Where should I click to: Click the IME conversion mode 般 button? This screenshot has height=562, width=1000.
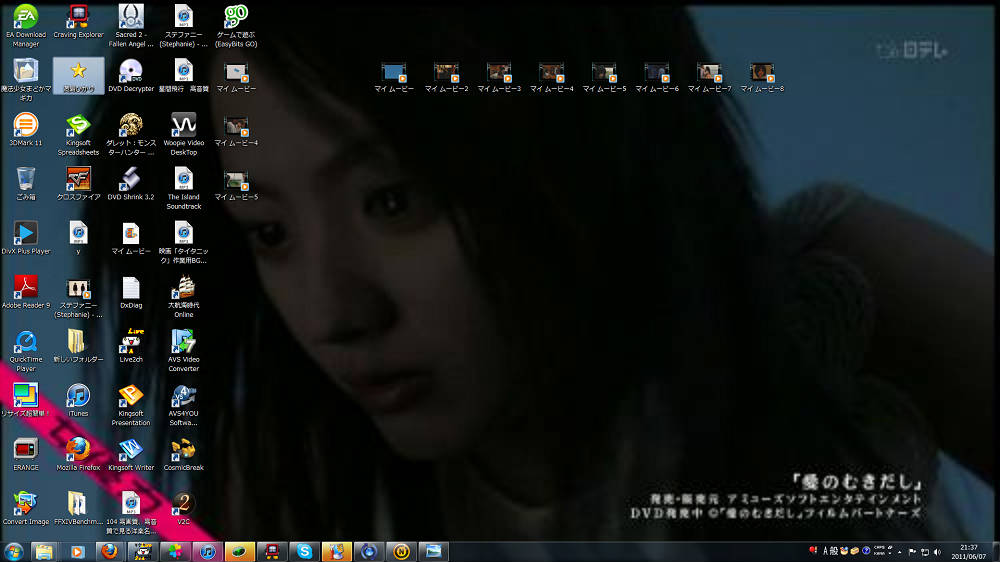tap(834, 551)
